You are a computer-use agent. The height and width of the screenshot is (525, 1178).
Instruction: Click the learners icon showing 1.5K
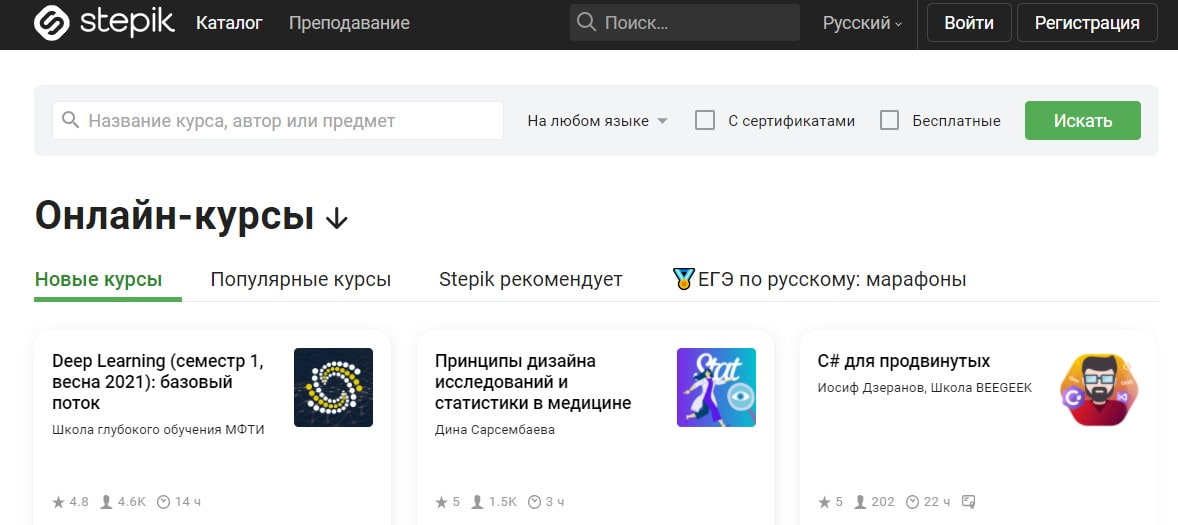pos(477,502)
